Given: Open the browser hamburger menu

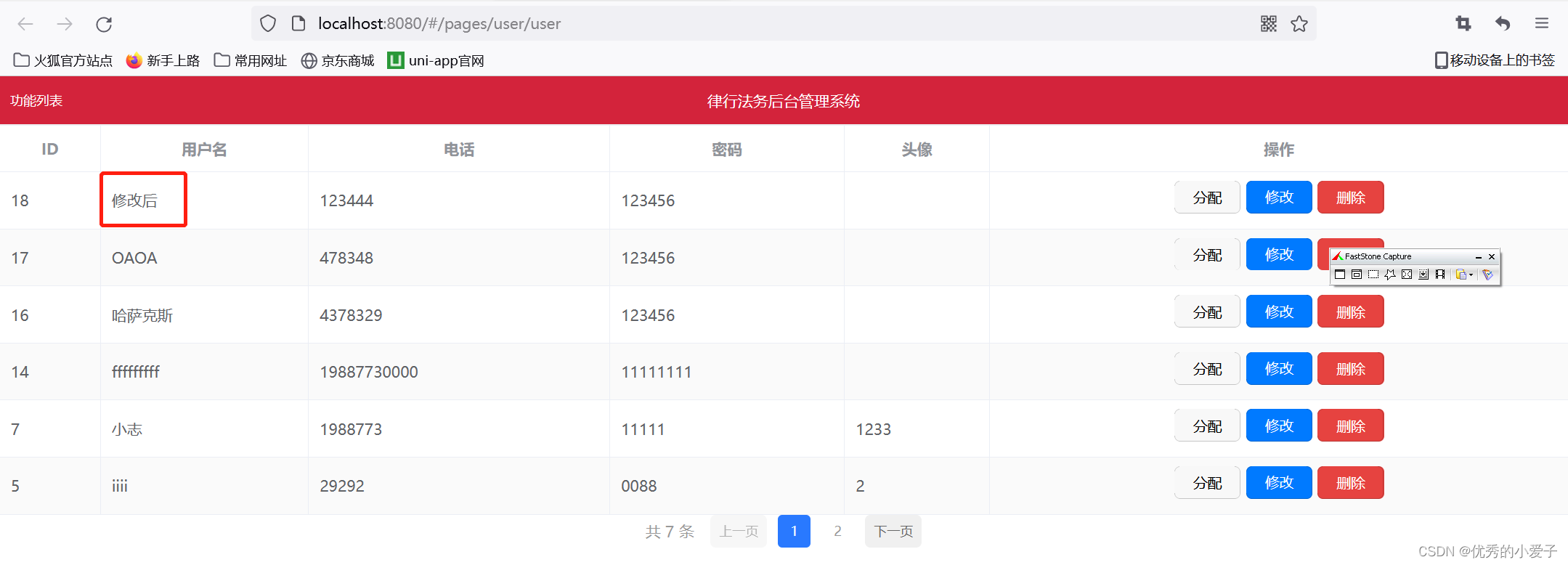Looking at the screenshot, I should coord(1542,24).
